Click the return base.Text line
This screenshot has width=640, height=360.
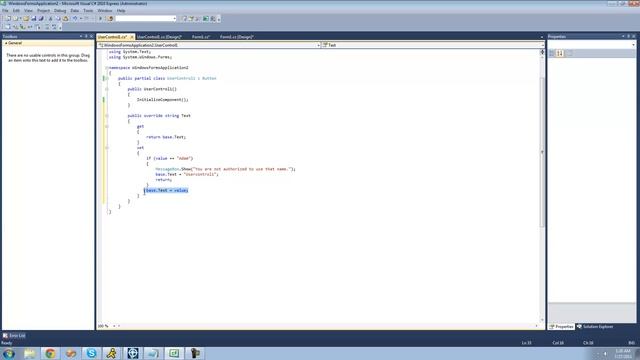166,137
